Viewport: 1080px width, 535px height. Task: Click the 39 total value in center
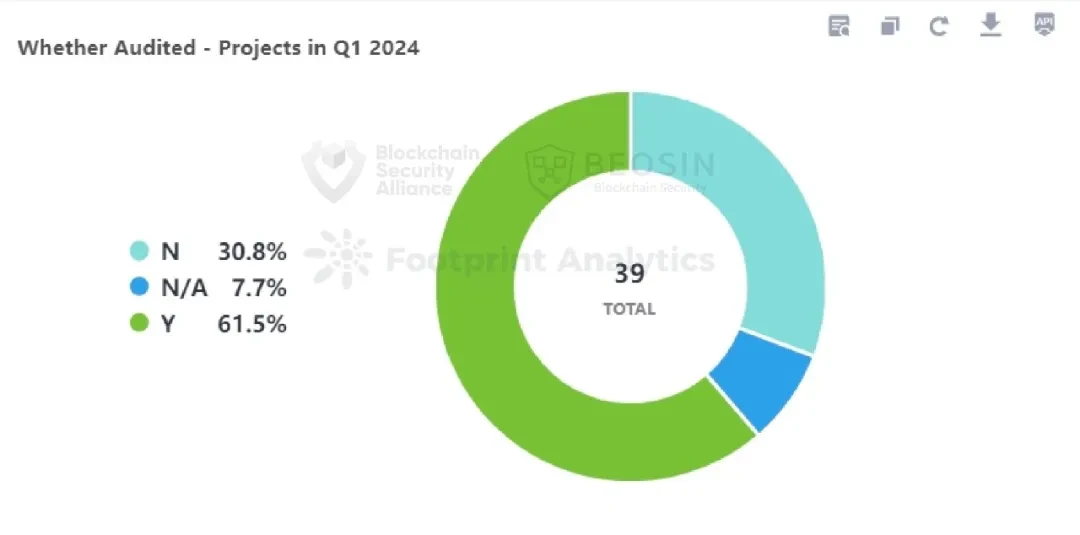(x=629, y=273)
